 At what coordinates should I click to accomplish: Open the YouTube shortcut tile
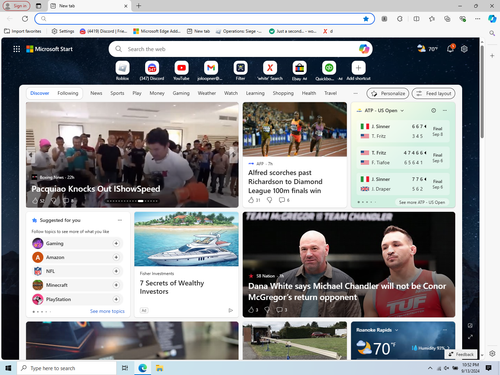(181, 68)
